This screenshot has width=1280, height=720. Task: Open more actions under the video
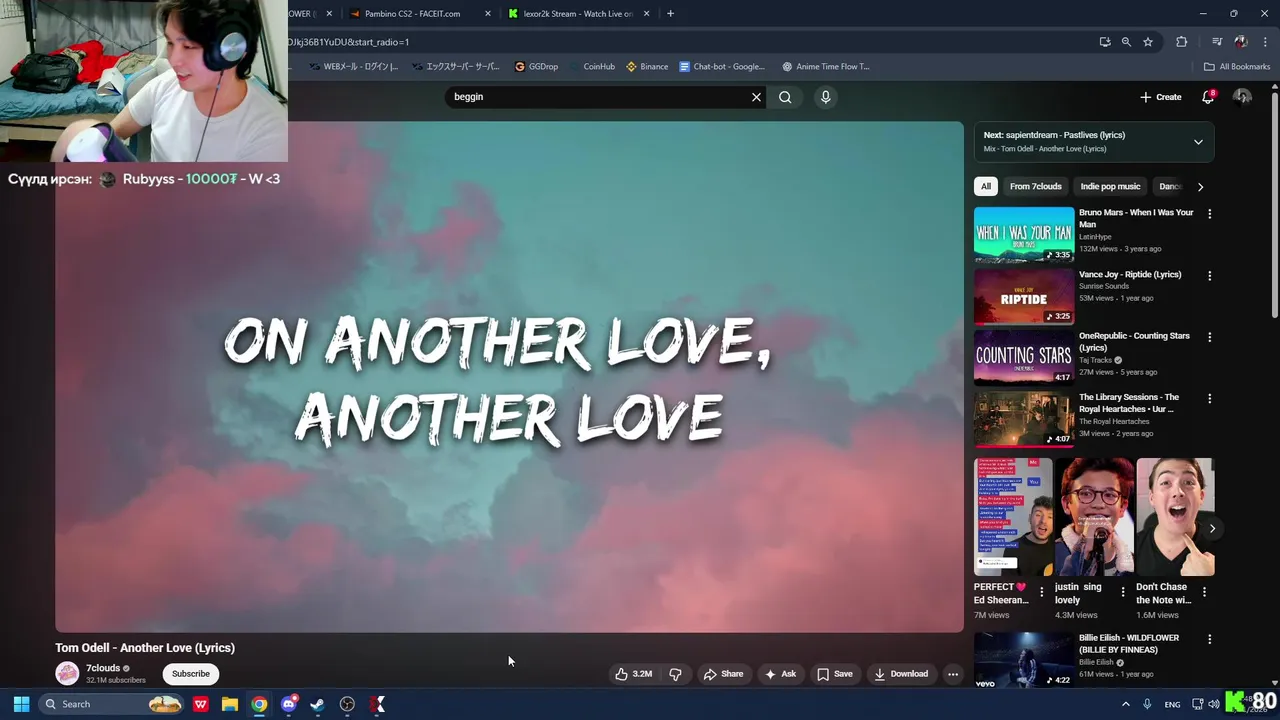(x=953, y=674)
